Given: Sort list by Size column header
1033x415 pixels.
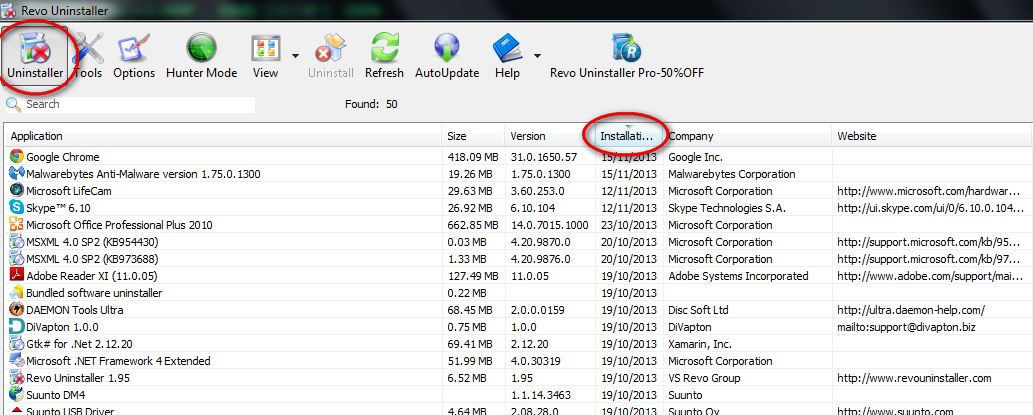Looking at the screenshot, I should point(474,136).
